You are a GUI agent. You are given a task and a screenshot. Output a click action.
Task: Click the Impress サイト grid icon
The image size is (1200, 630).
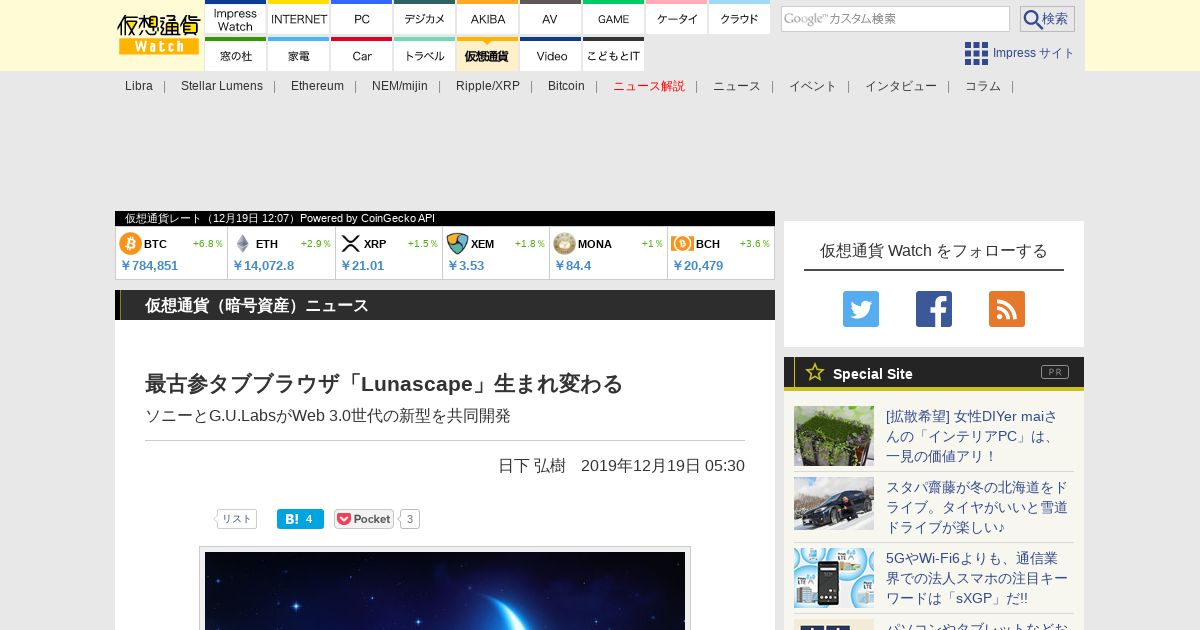click(x=976, y=53)
